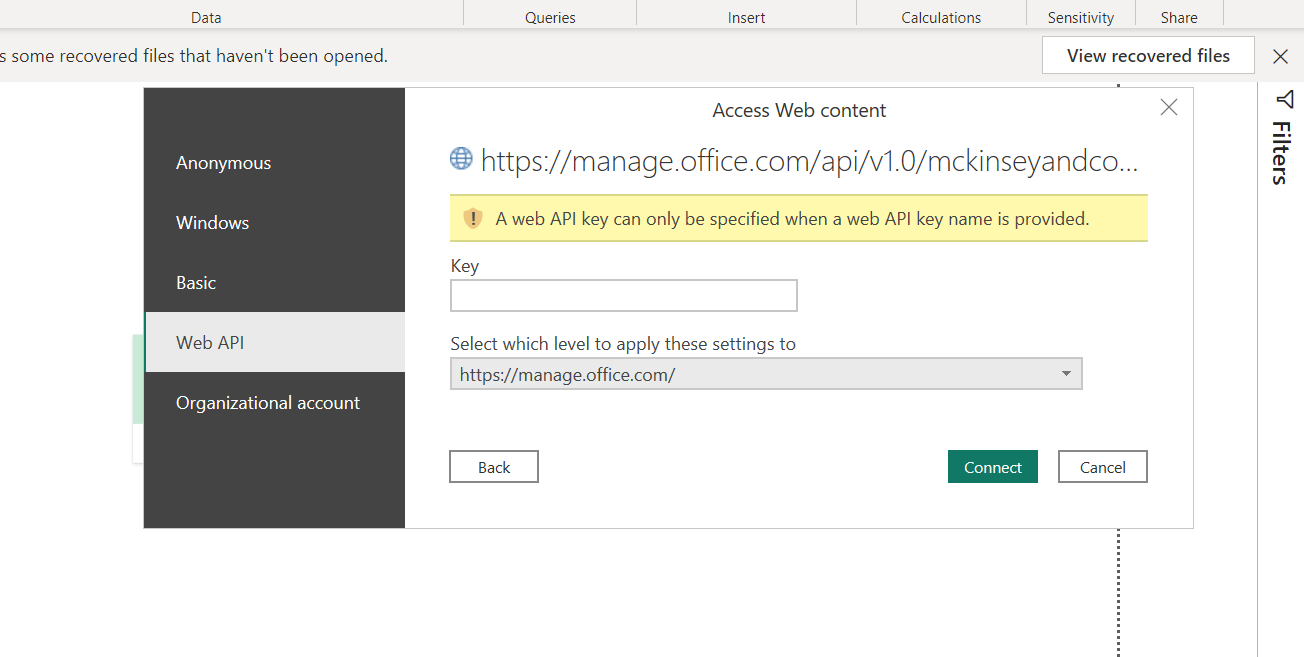Cancel the Access Web content dialog
The image size is (1304, 657).
point(1103,467)
